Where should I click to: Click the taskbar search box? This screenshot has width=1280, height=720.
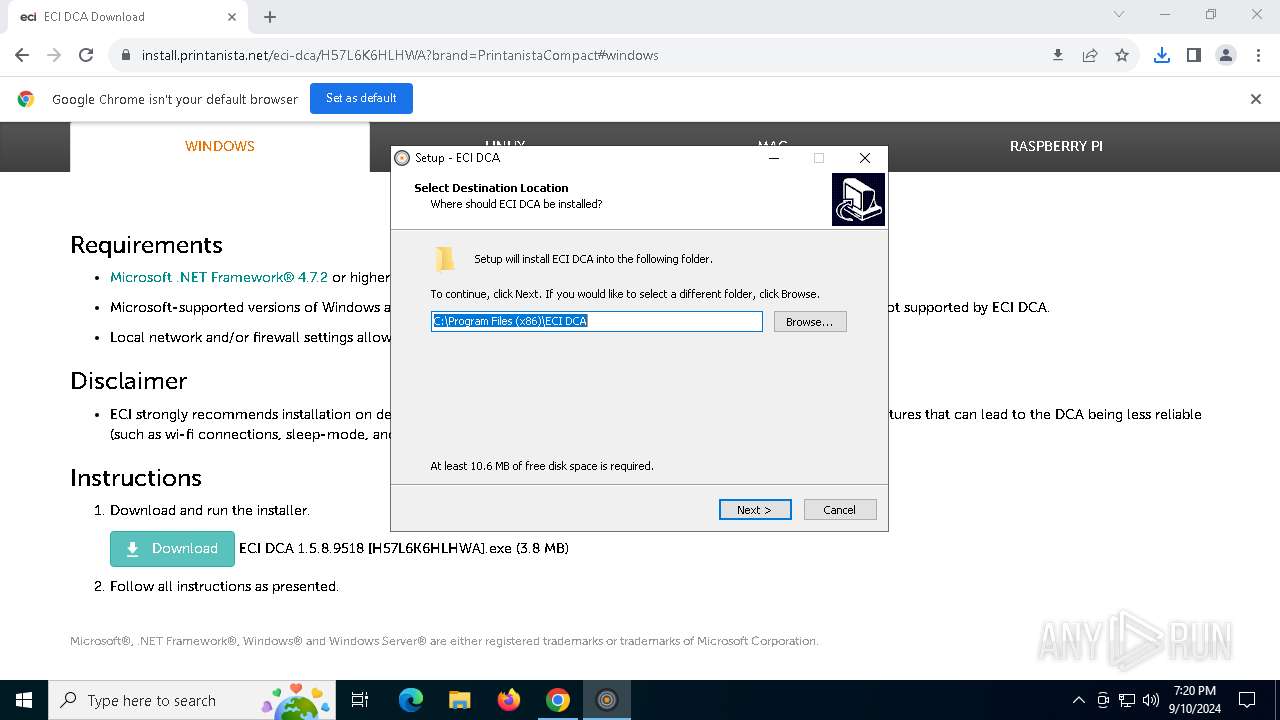(191, 700)
